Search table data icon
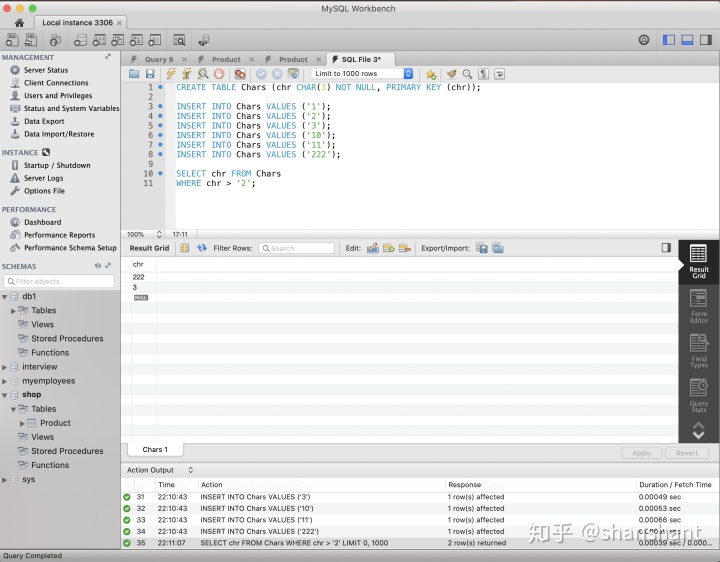The height and width of the screenshot is (562, 720). pos(179,40)
